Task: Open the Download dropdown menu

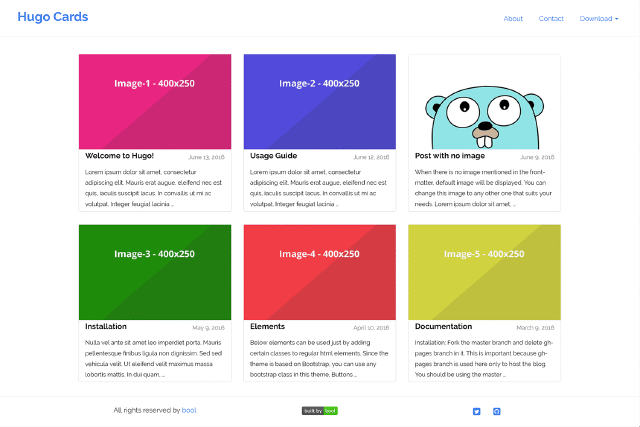Action: click(598, 19)
